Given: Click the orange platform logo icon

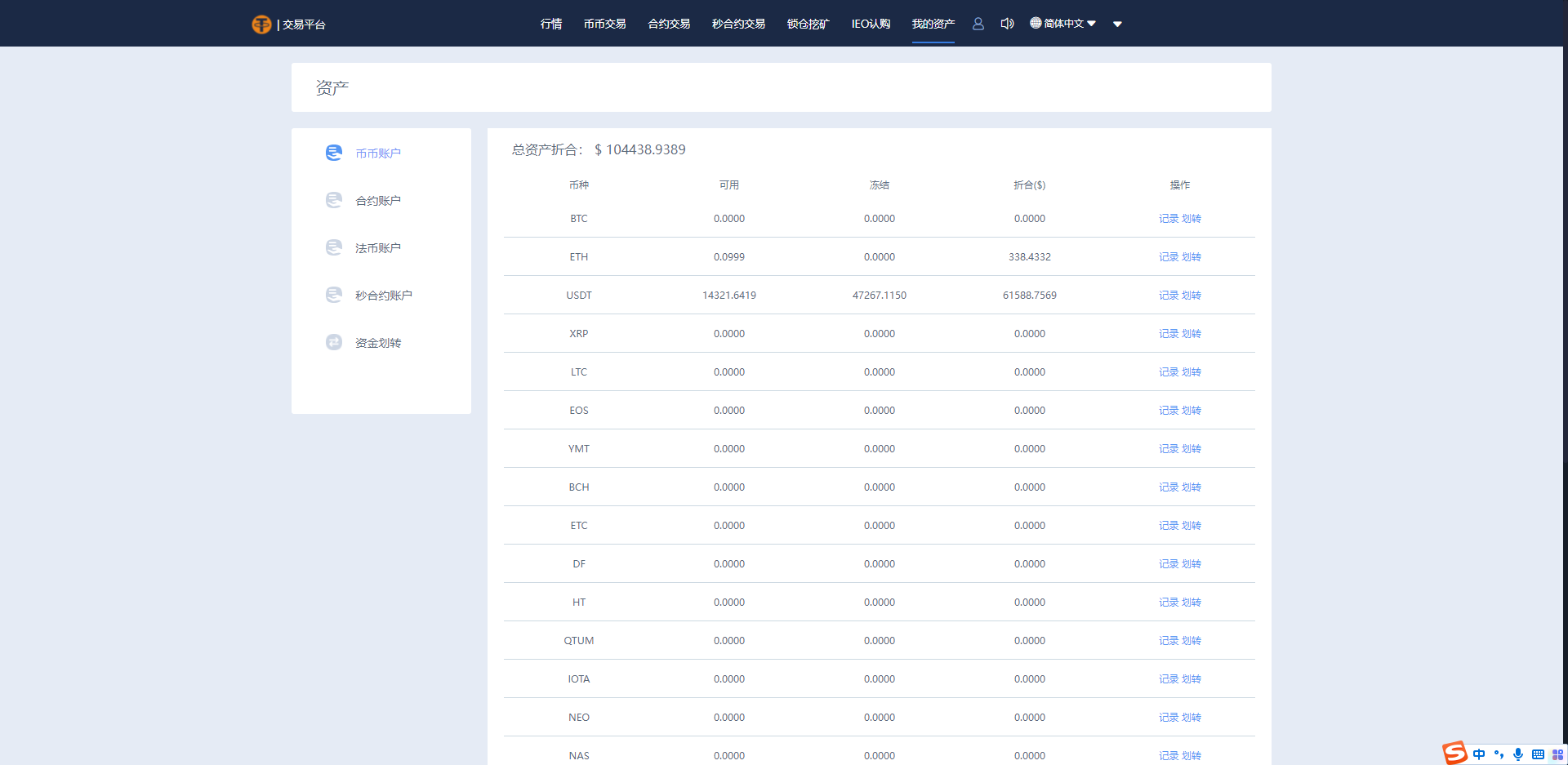Looking at the screenshot, I should click(x=261, y=24).
